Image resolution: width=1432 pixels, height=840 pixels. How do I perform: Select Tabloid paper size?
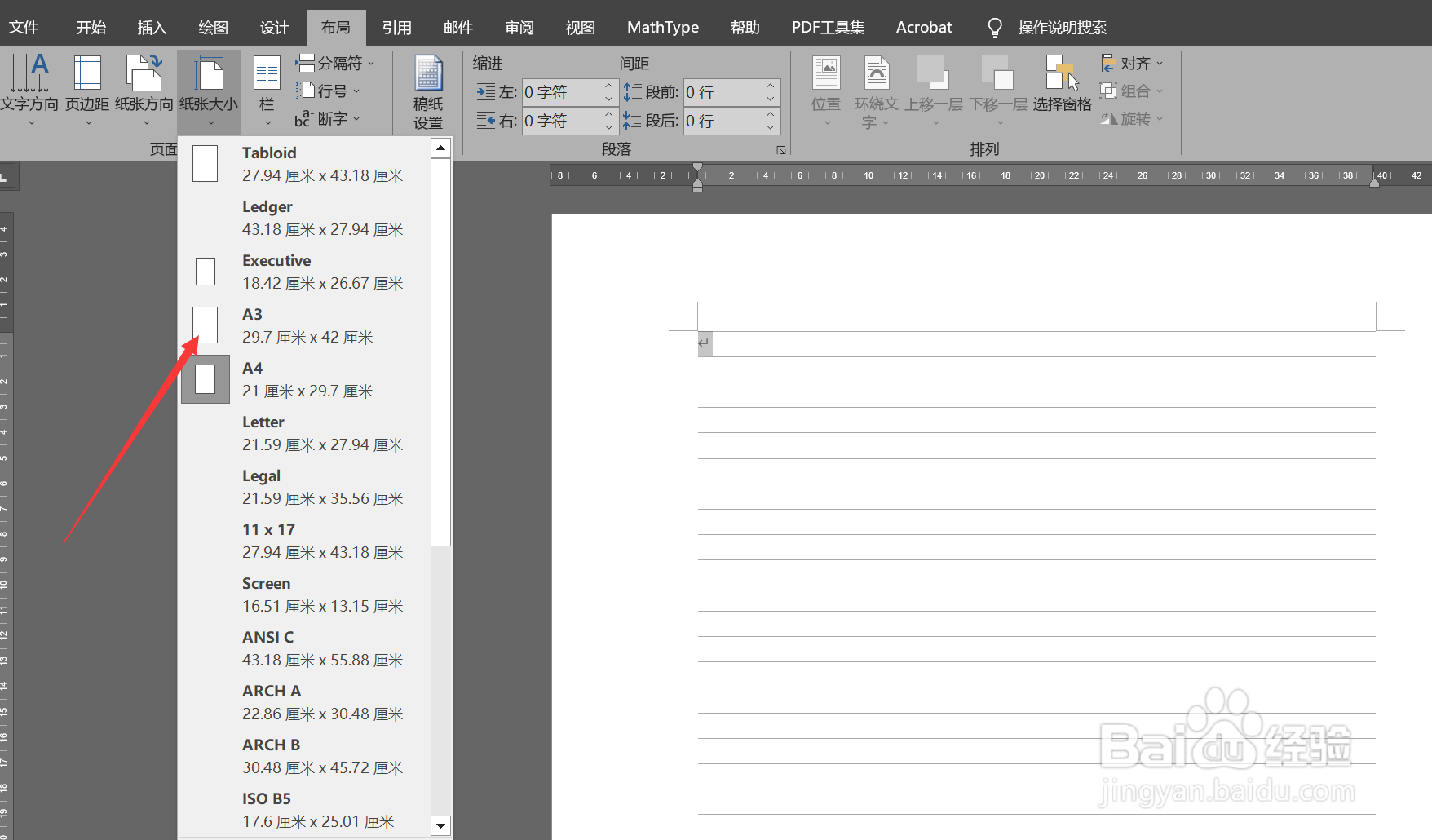click(x=304, y=164)
